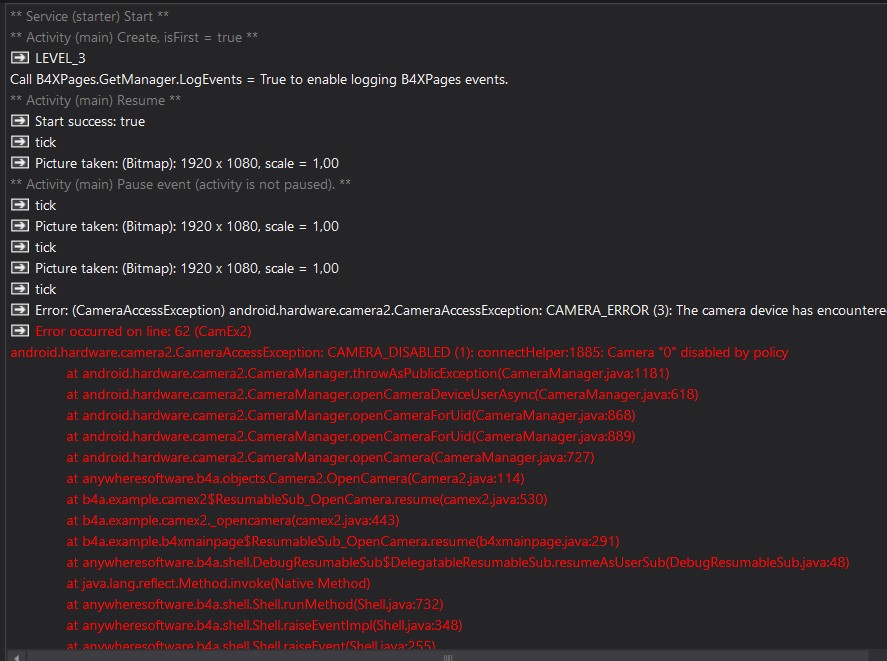Click the icon beside third Picture taken line

coord(19,268)
